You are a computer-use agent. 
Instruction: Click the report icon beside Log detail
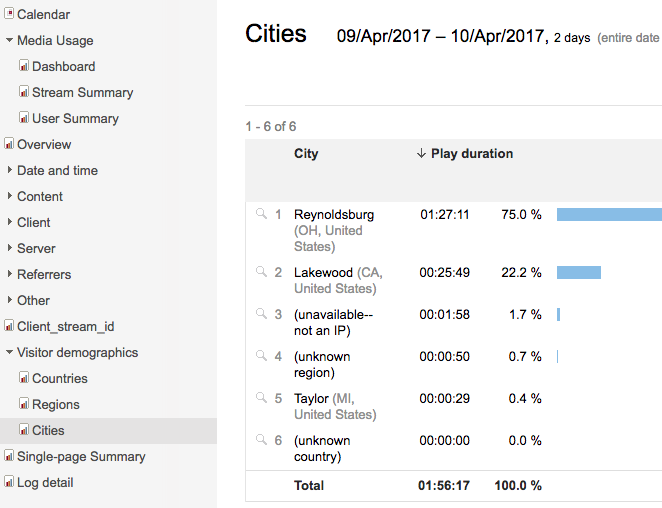click(x=9, y=483)
